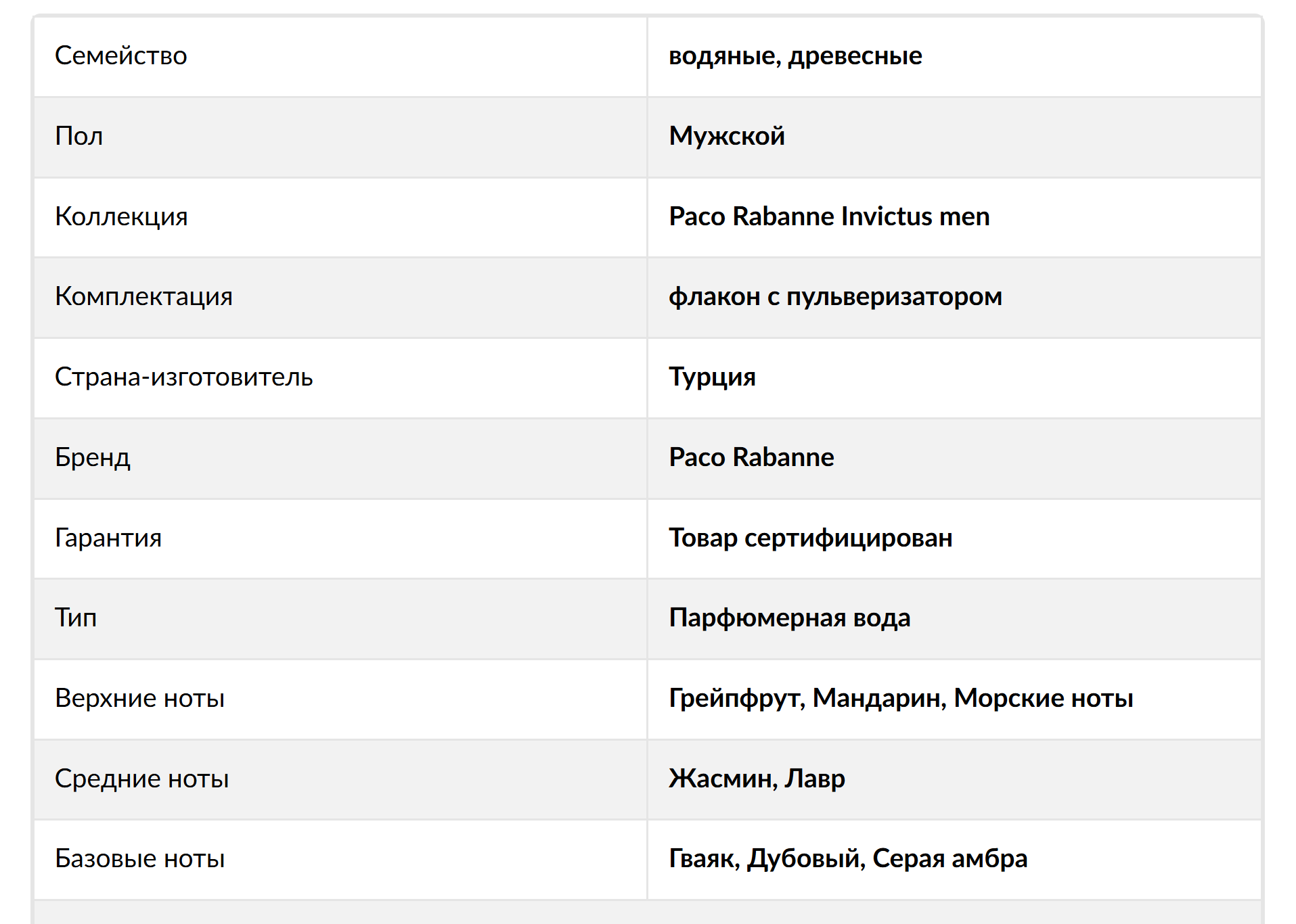Click the 'Комплектация' label

click(143, 296)
